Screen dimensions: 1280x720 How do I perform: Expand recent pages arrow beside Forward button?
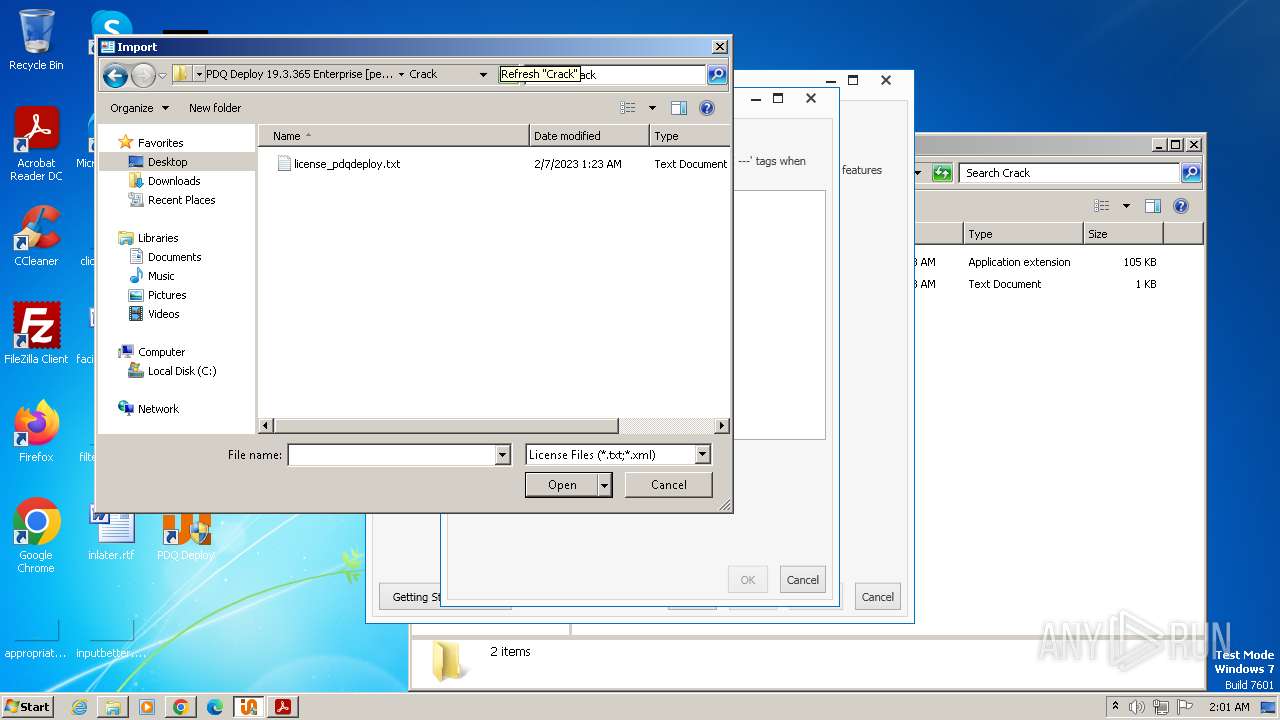pos(164,75)
